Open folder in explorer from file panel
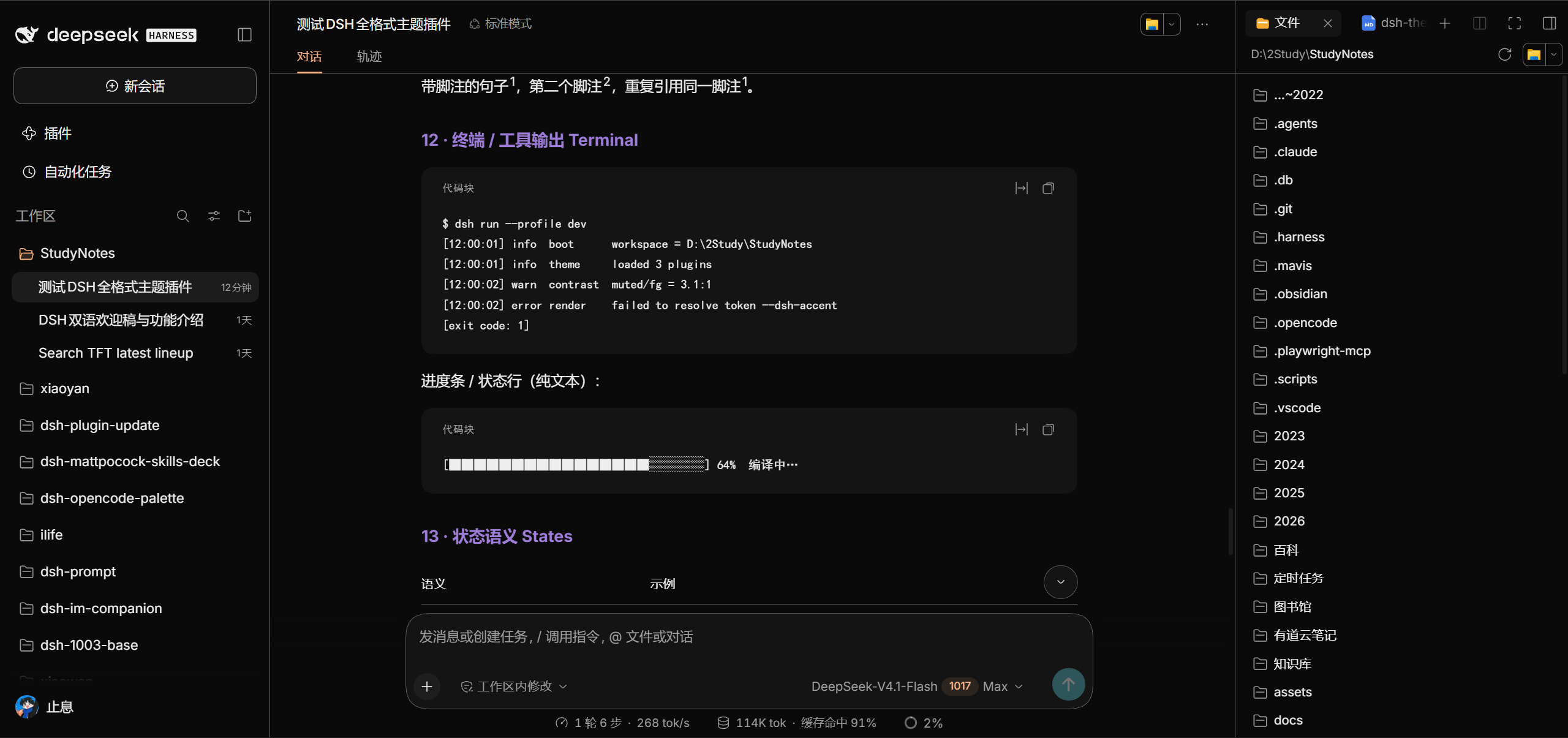 (1534, 55)
